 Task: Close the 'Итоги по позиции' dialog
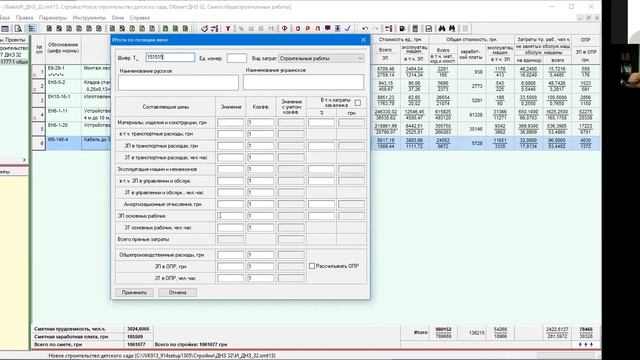(363, 40)
